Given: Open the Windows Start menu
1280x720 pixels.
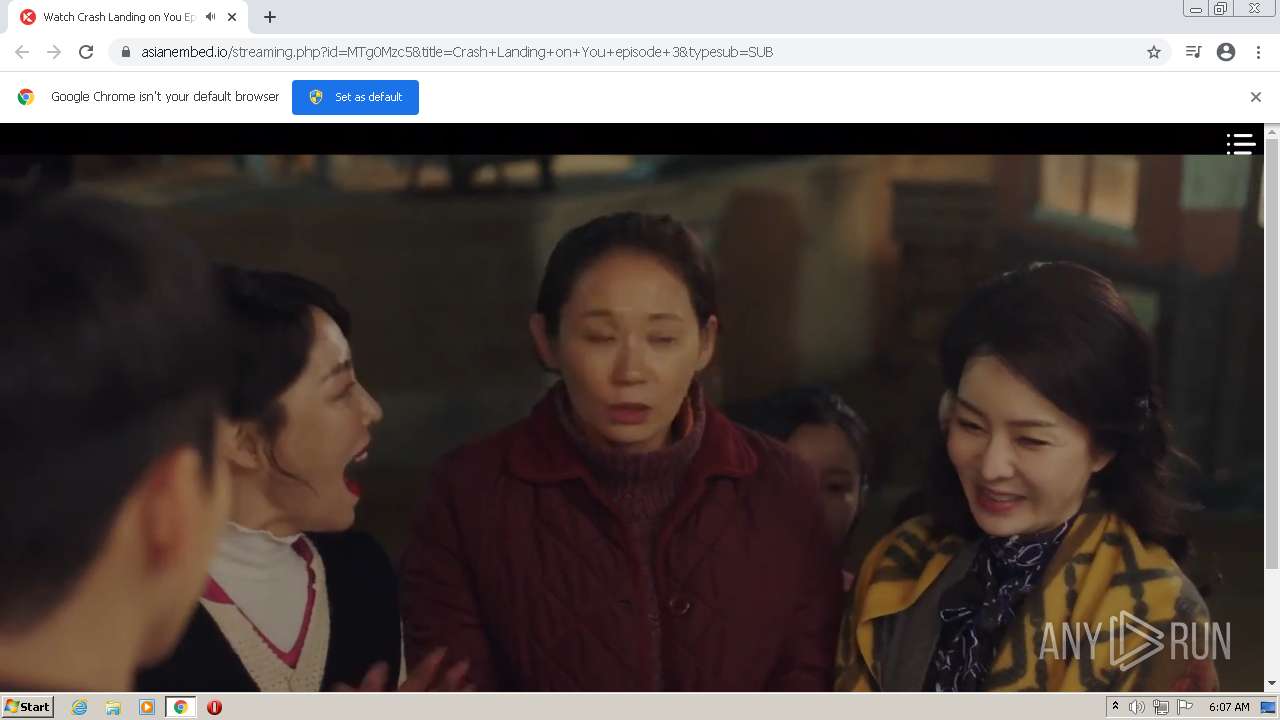Looking at the screenshot, I should click(x=28, y=706).
